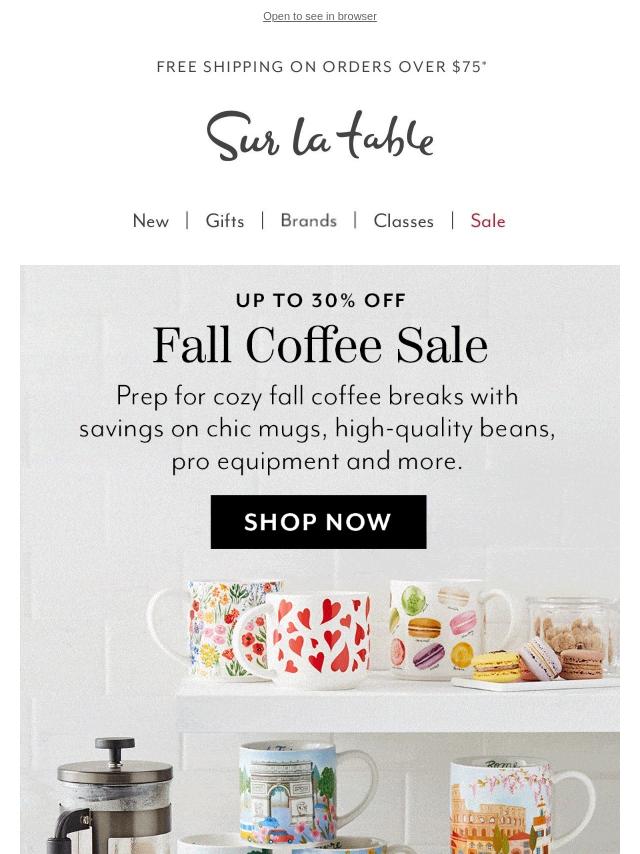This screenshot has height=854, width=640.
Task: Click the Open to see in browser link
Action: point(320,16)
